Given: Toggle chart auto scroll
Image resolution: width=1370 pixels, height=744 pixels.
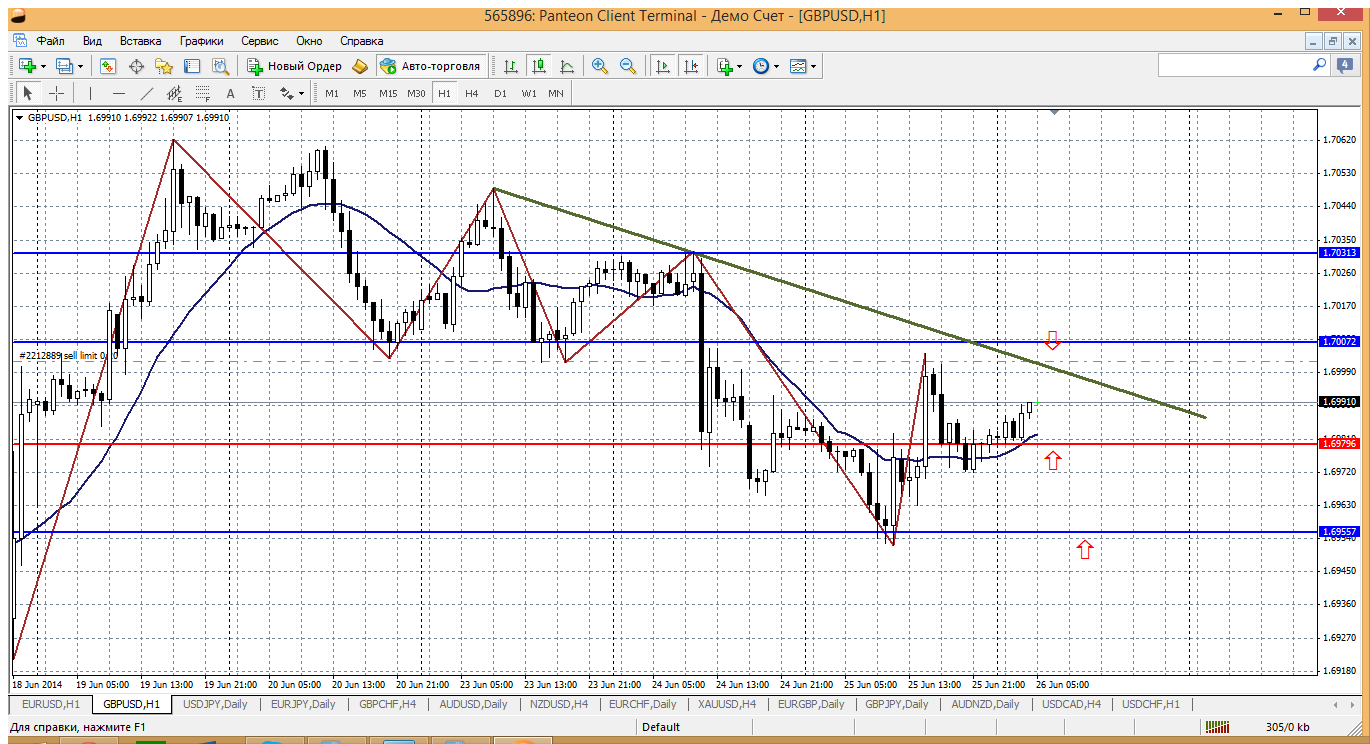Looking at the screenshot, I should [x=662, y=66].
